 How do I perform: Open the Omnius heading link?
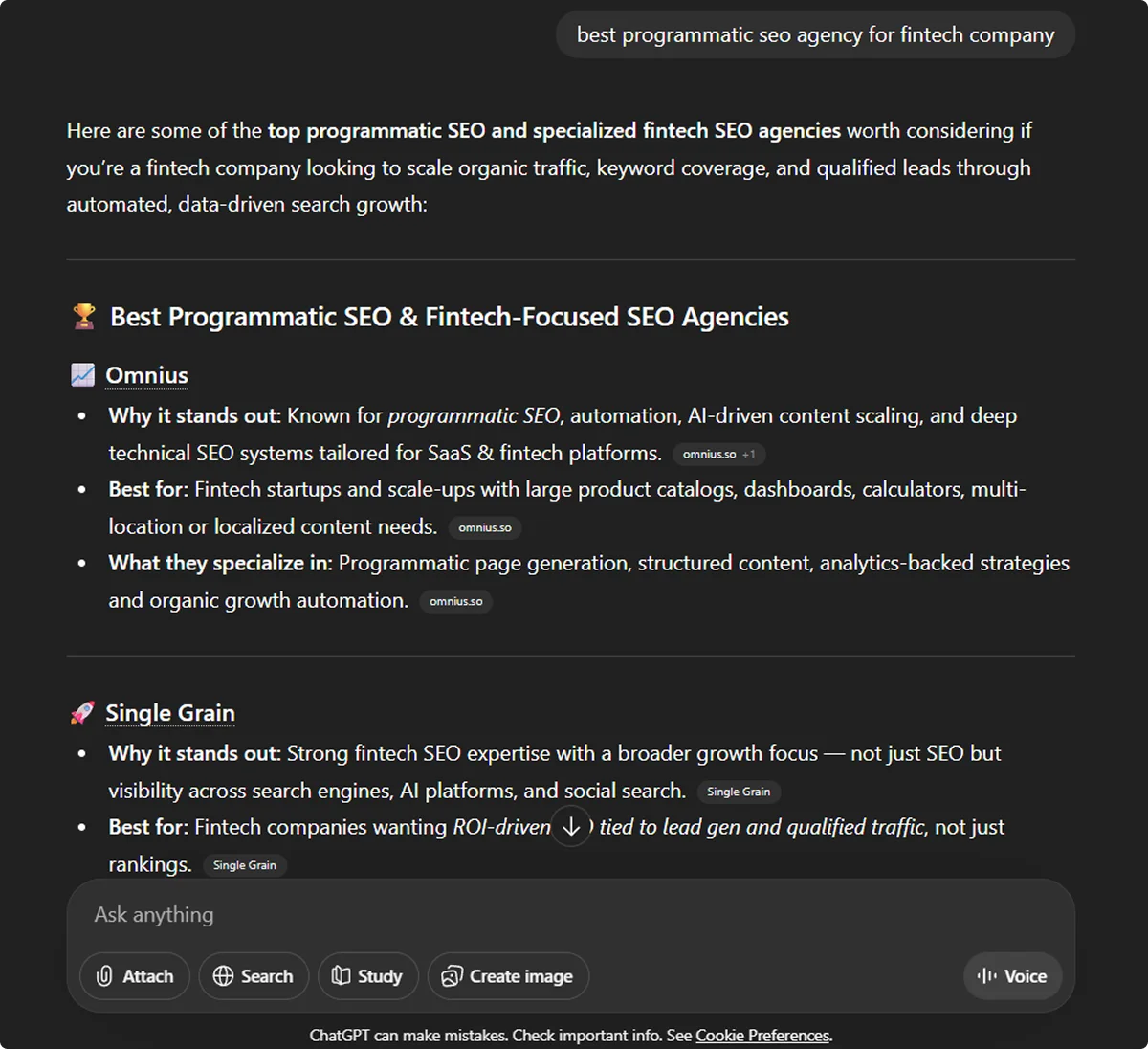coord(146,375)
